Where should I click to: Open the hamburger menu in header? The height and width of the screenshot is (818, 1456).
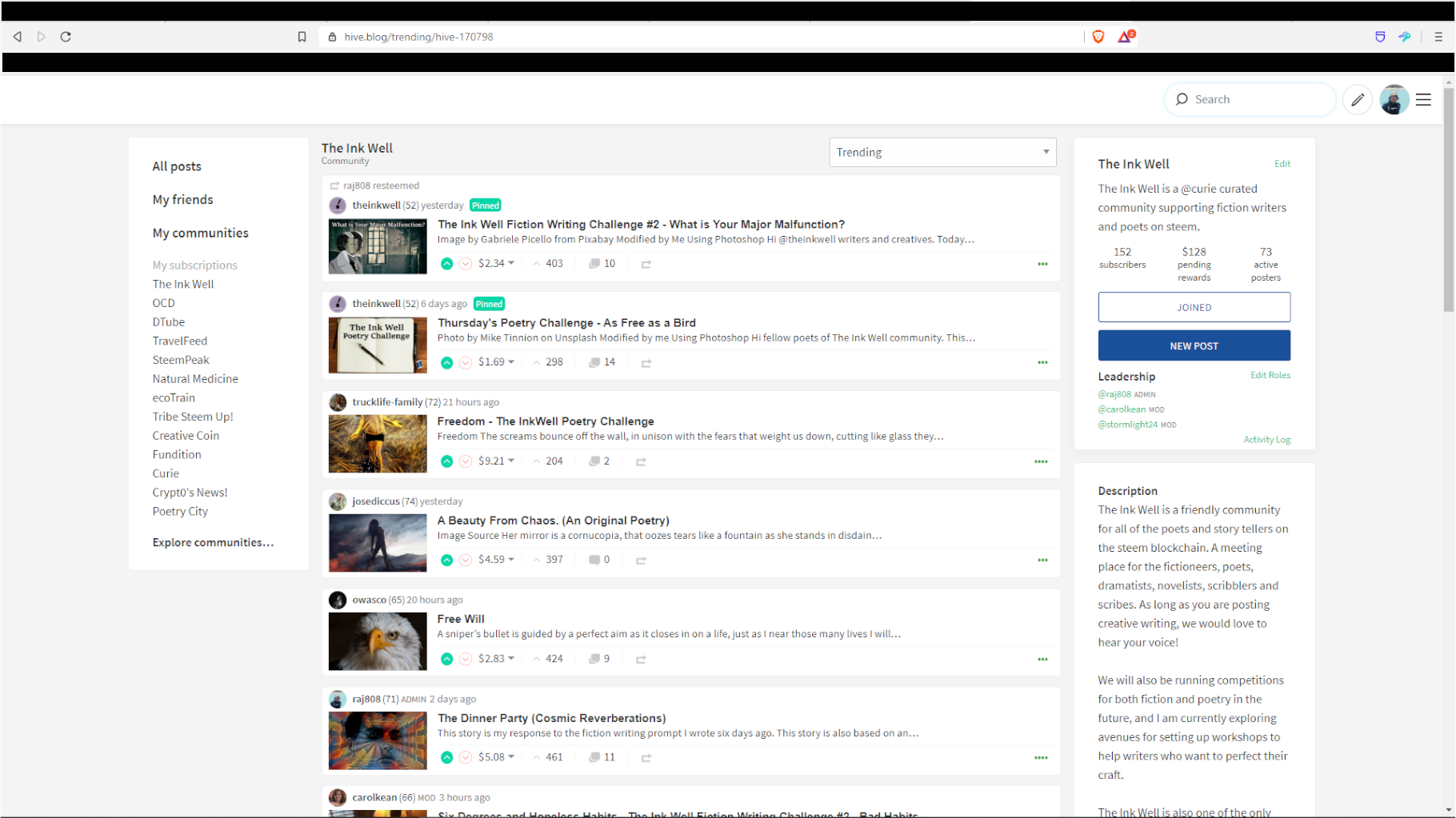[1423, 100]
